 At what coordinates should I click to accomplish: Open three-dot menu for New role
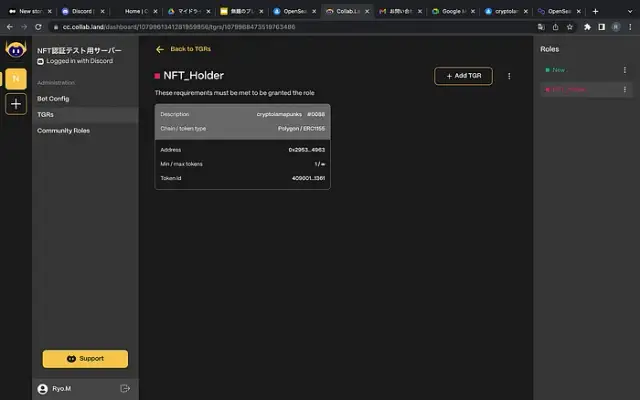pyautogui.click(x=625, y=70)
